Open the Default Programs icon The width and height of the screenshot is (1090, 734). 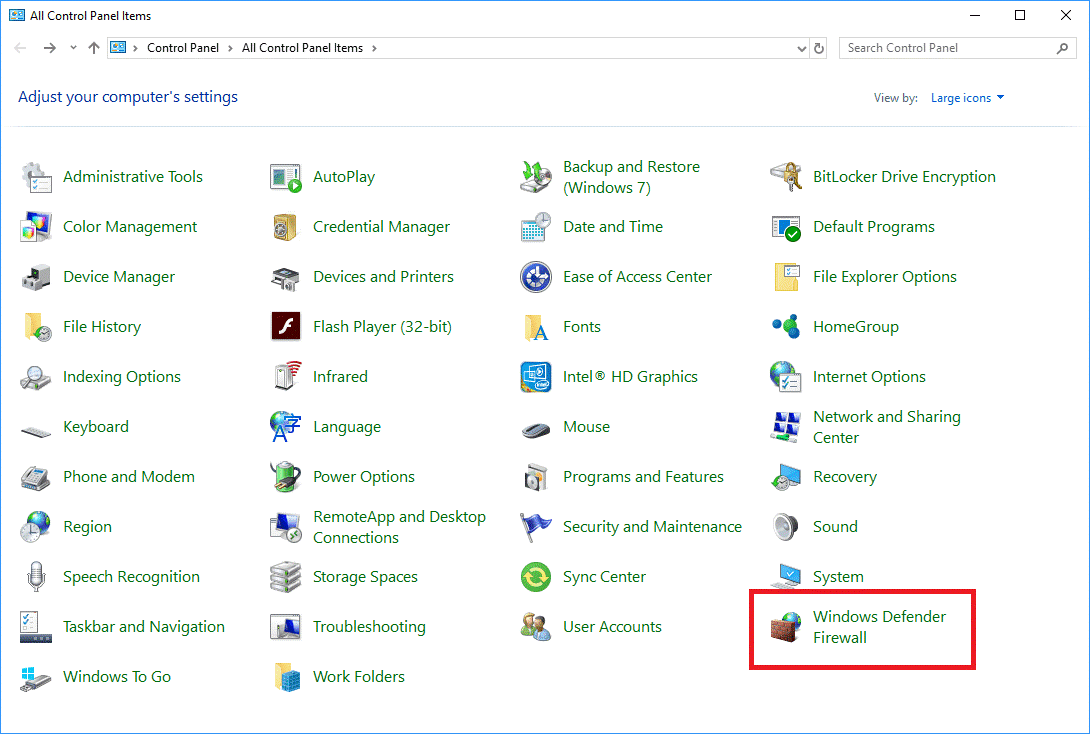point(786,227)
